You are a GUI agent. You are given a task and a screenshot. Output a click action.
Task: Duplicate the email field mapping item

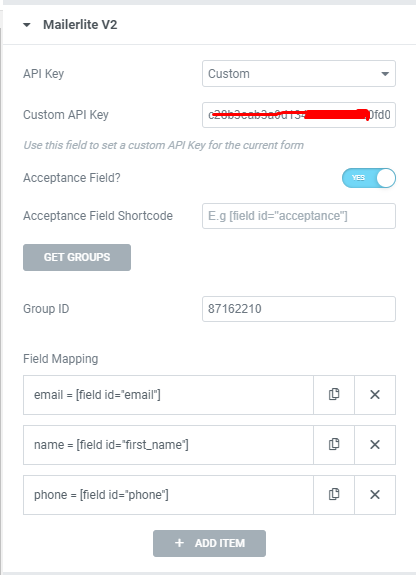click(x=334, y=395)
